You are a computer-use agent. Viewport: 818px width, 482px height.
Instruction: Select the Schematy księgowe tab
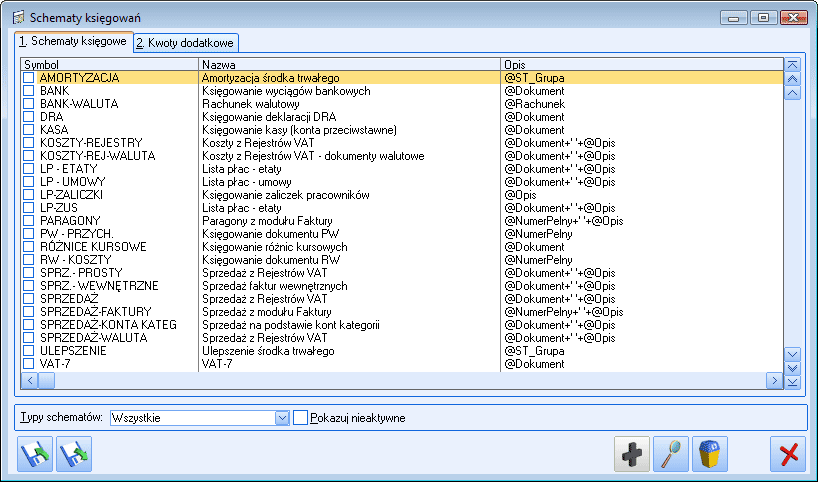point(73,42)
